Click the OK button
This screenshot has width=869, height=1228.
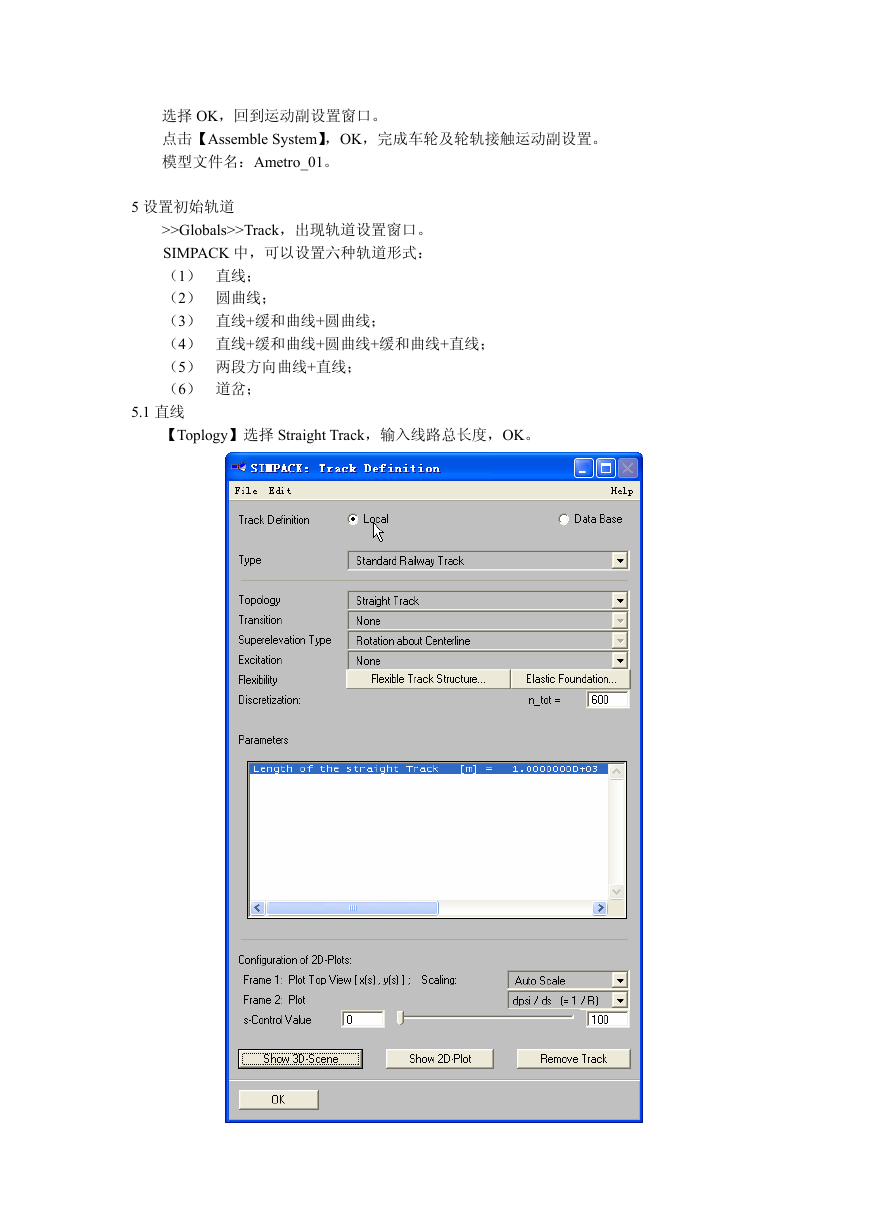(278, 1100)
